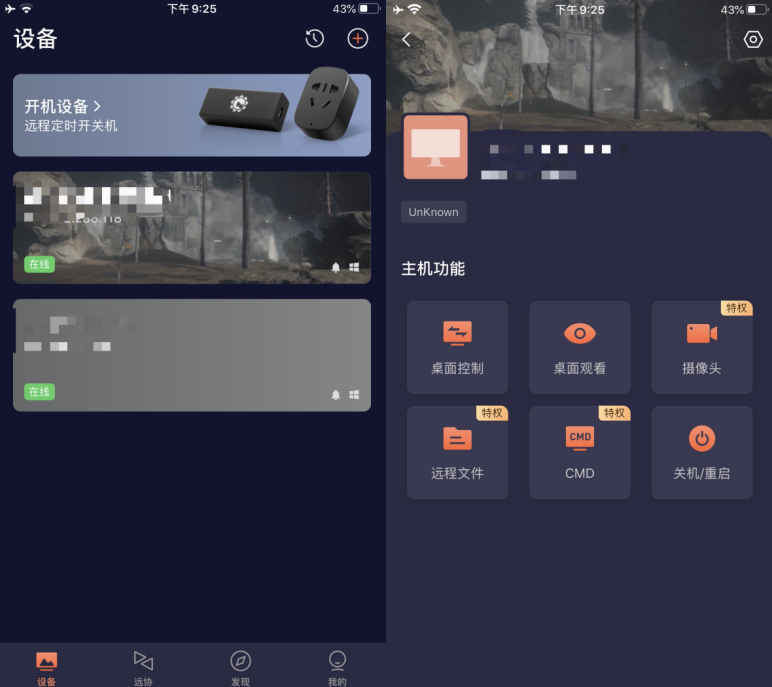Start 桌面观看 desktop viewing

(x=579, y=347)
